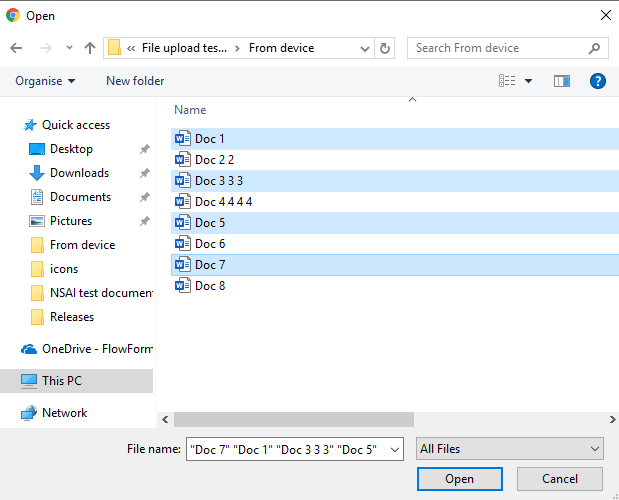Select the Doc 3 3 3 Word icon

coord(183,181)
